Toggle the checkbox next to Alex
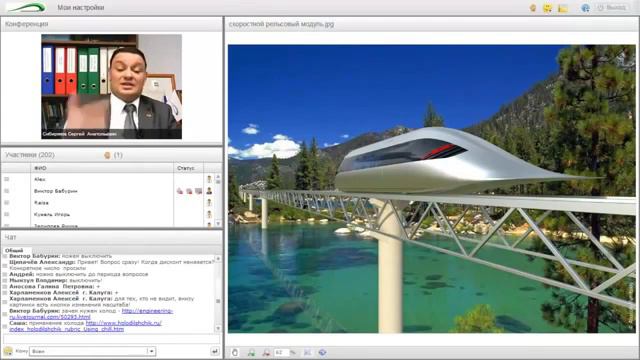The image size is (640, 360). click(x=7, y=179)
